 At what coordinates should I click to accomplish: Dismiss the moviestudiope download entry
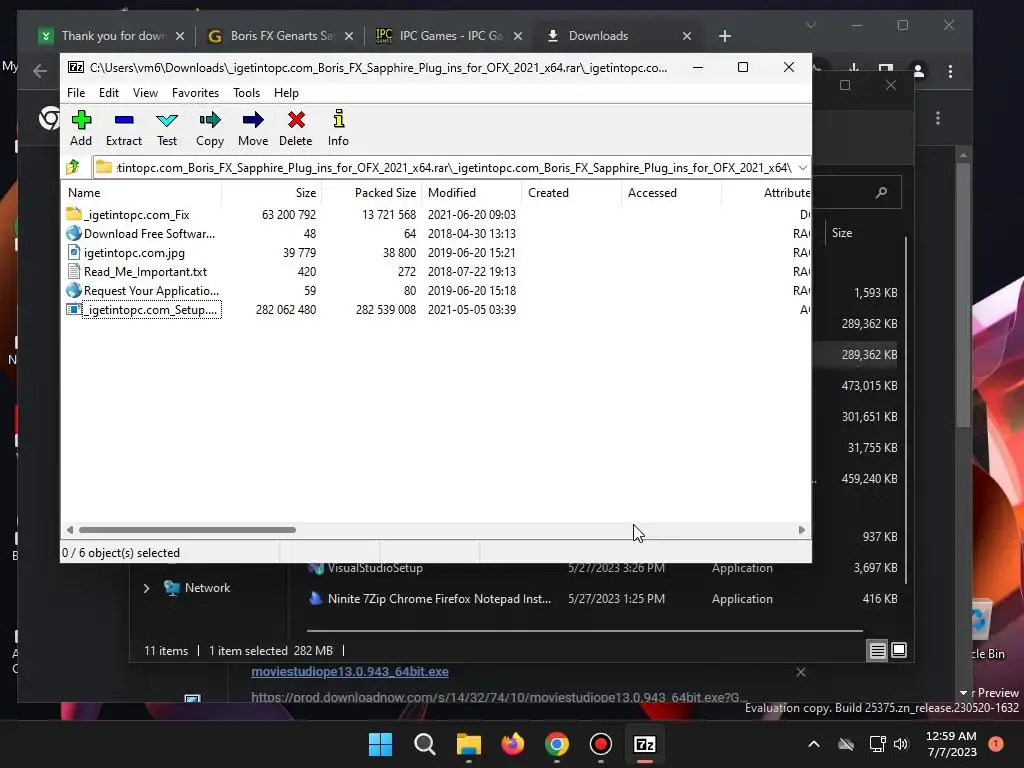point(801,672)
